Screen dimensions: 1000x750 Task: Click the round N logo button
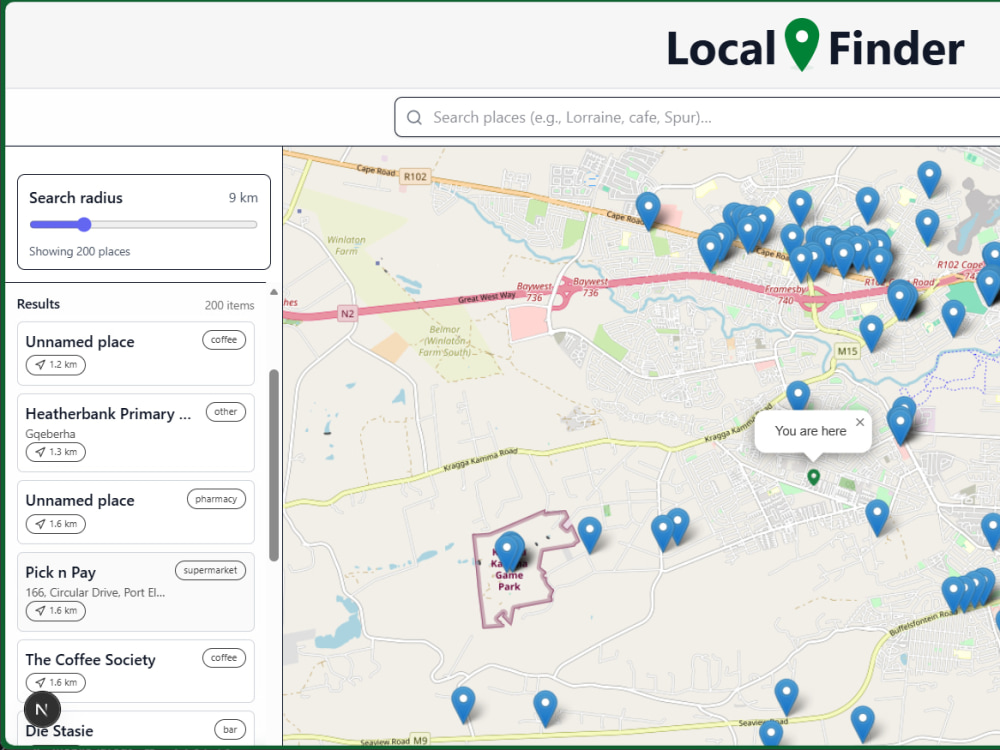(x=42, y=709)
